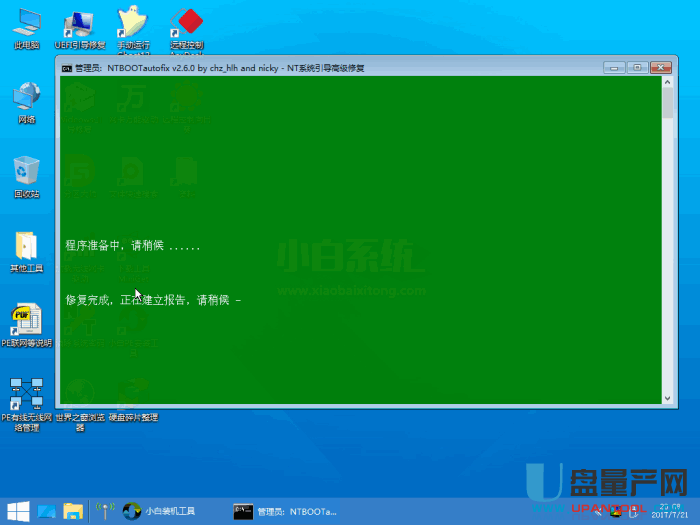Click the console scrollbar up arrow

[x=668, y=82]
